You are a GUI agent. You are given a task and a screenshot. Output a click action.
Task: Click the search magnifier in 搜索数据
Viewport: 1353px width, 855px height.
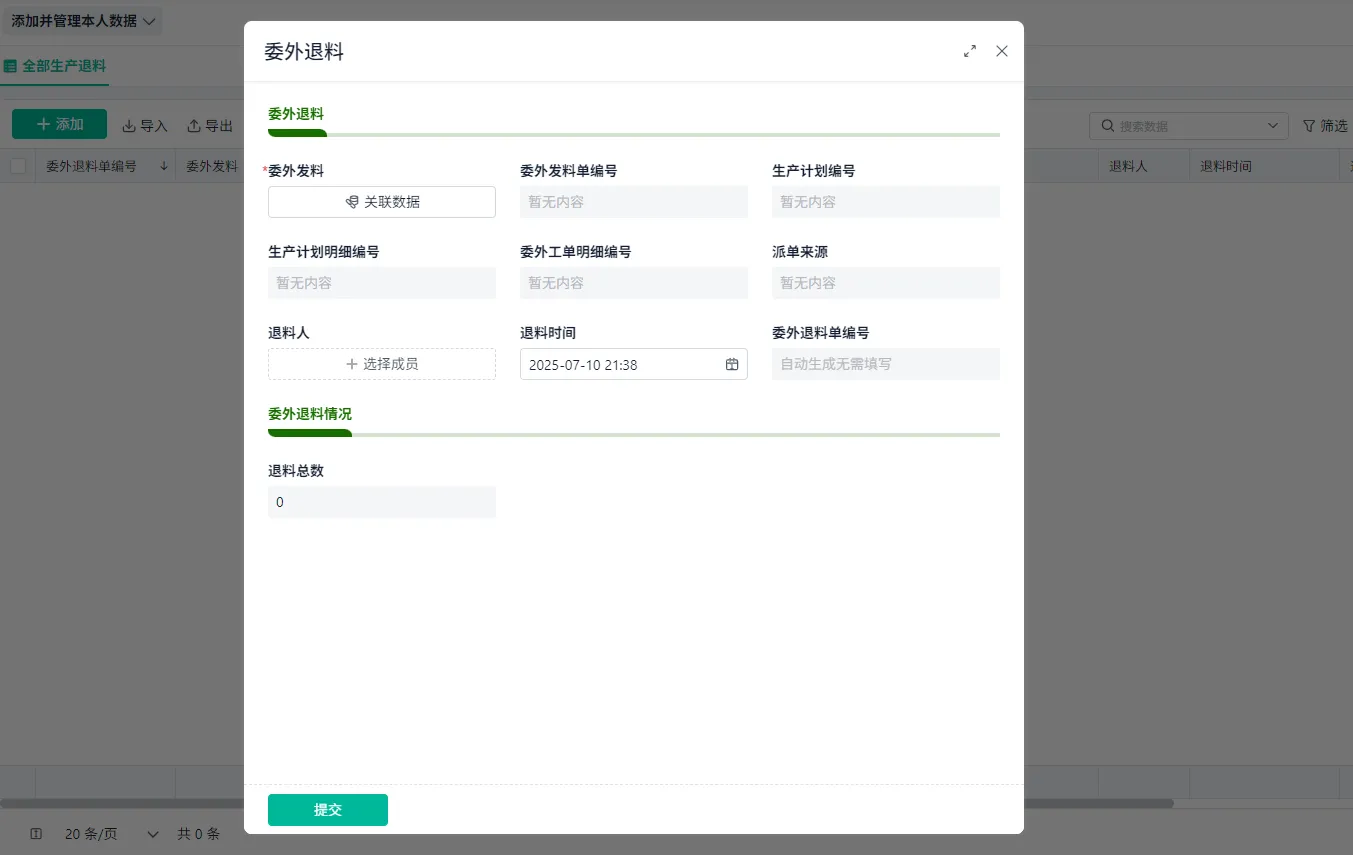pyautogui.click(x=1108, y=126)
